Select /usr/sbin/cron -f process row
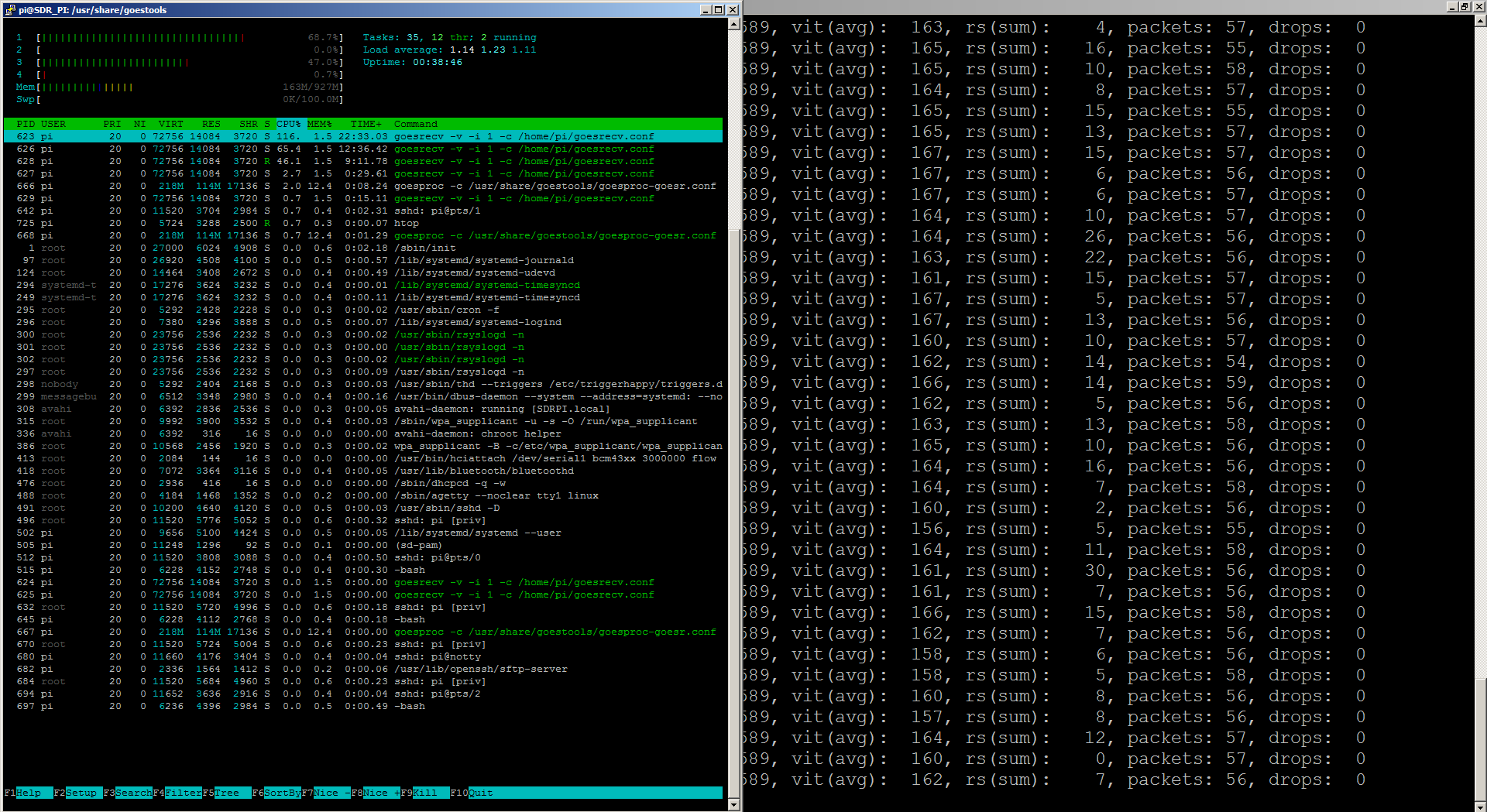Screen dimensions: 1487x812 363,310
